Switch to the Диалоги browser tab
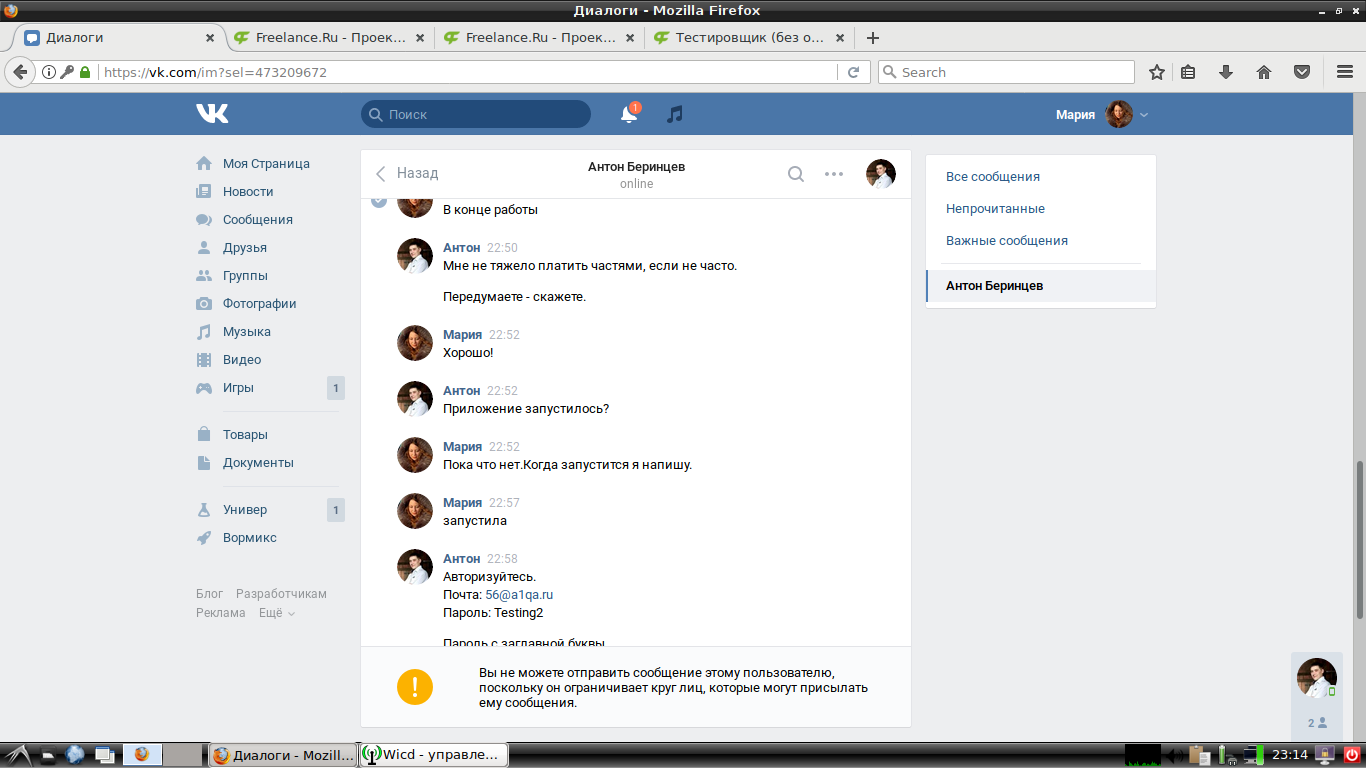Image resolution: width=1366 pixels, height=768 pixels. [x=119, y=38]
